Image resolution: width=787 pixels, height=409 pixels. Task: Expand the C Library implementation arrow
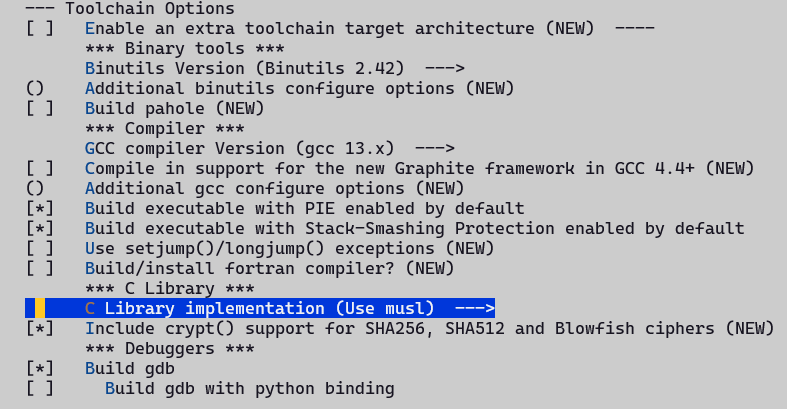[475, 308]
